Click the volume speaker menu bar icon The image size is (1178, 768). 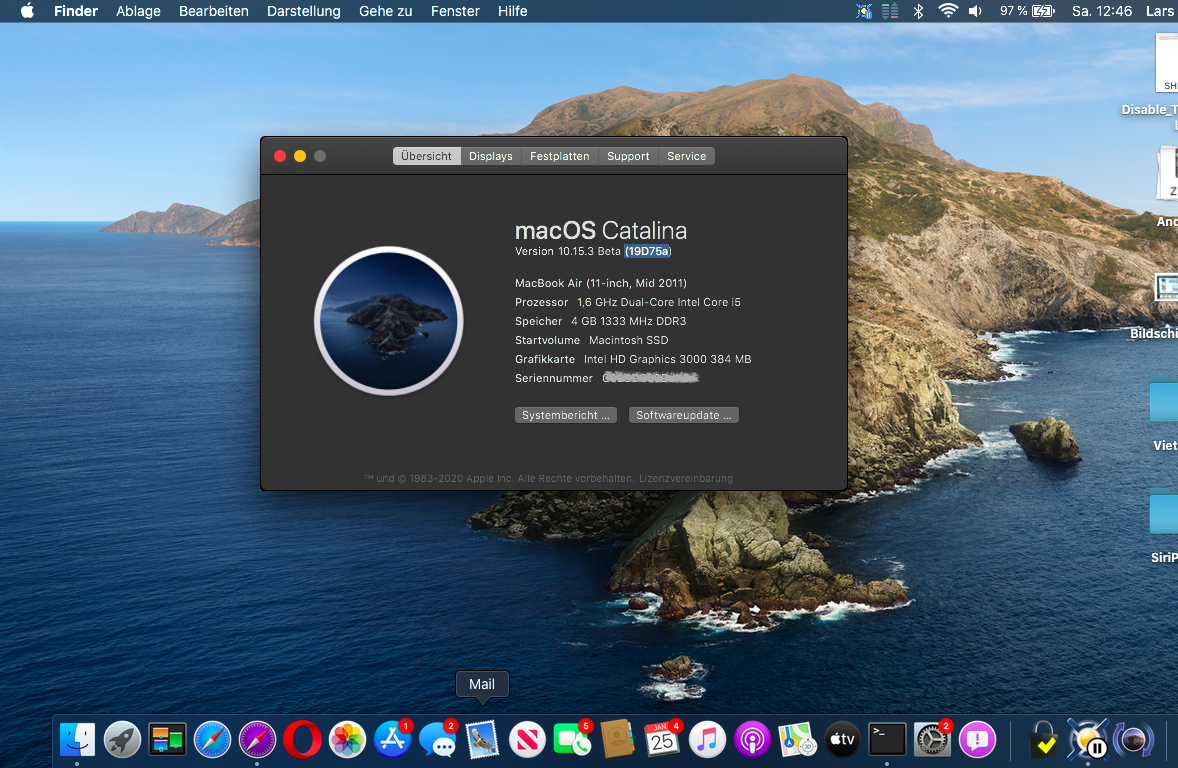point(975,11)
